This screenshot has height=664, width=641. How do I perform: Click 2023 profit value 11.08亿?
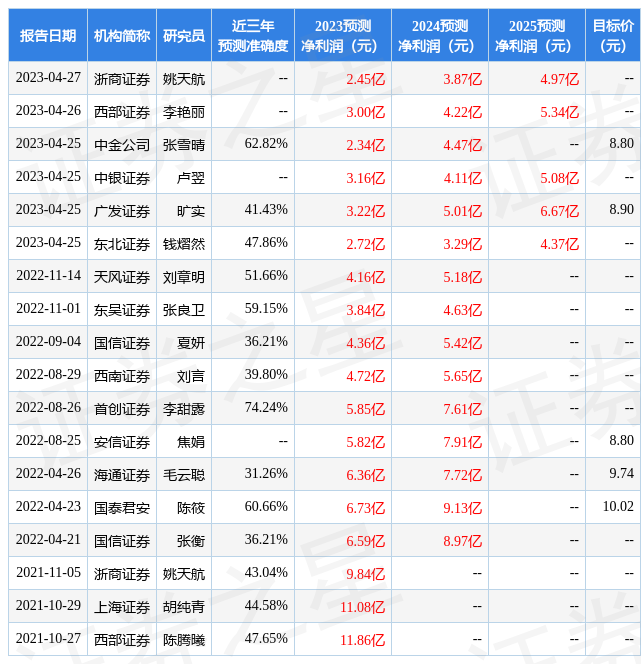362,607
